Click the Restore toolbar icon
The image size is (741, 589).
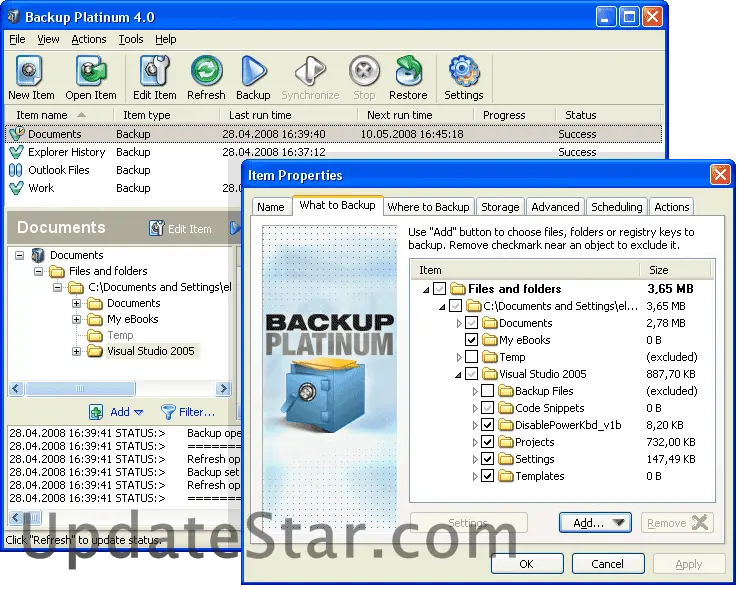(408, 72)
